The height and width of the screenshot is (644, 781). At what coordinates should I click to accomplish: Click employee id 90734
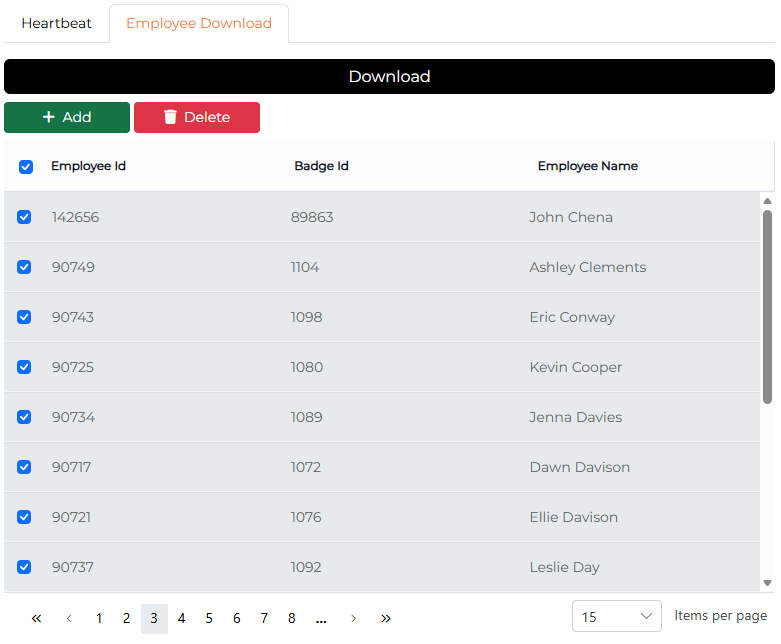(73, 417)
